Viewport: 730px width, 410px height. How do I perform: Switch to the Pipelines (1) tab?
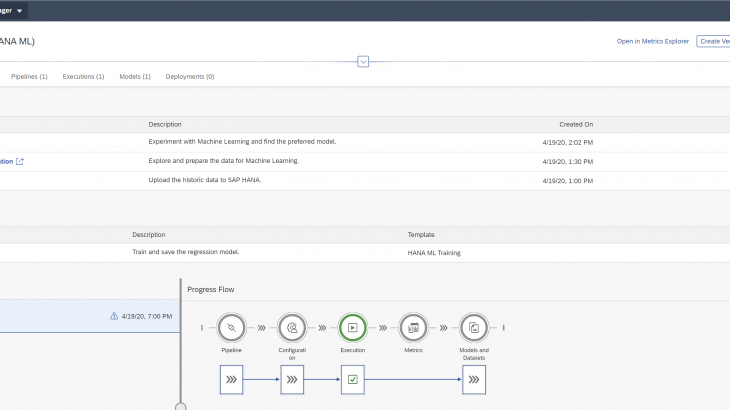[x=29, y=76]
